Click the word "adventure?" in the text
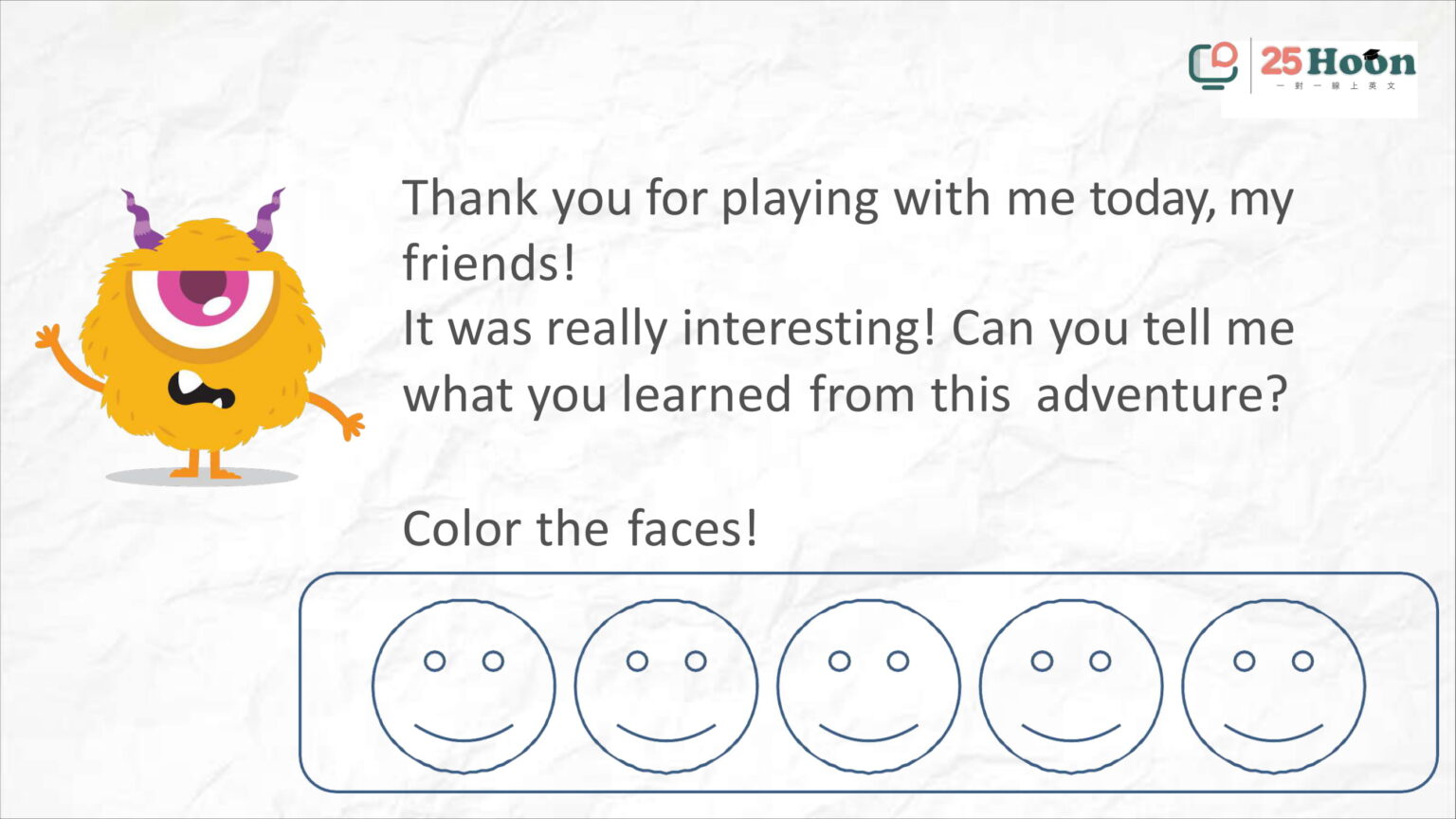This screenshot has width=1456, height=819. click(1162, 393)
